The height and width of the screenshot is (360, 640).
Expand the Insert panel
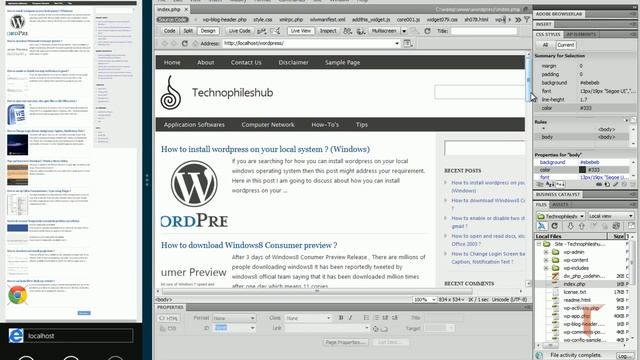(544, 24)
